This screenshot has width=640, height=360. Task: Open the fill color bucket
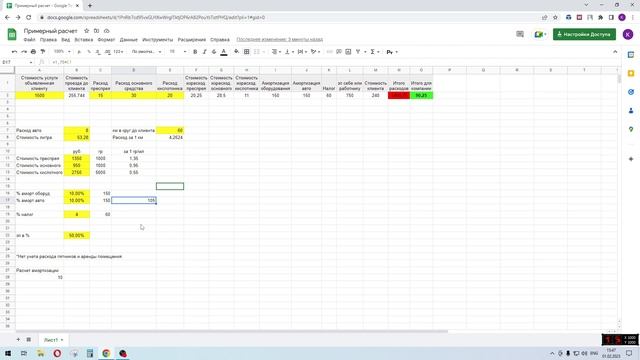tap(236, 52)
